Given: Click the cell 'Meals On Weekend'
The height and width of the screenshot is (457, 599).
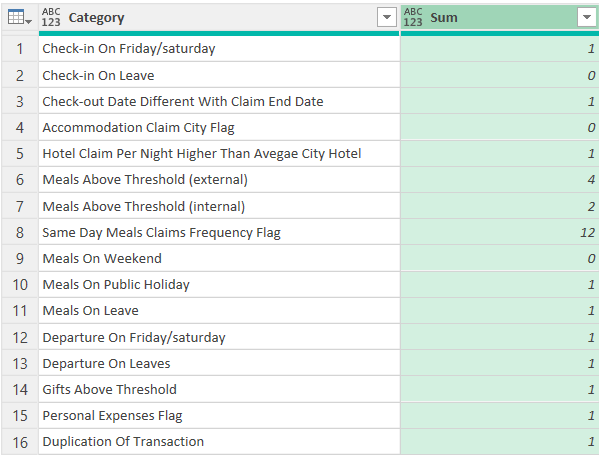Looking at the screenshot, I should pos(219,258).
